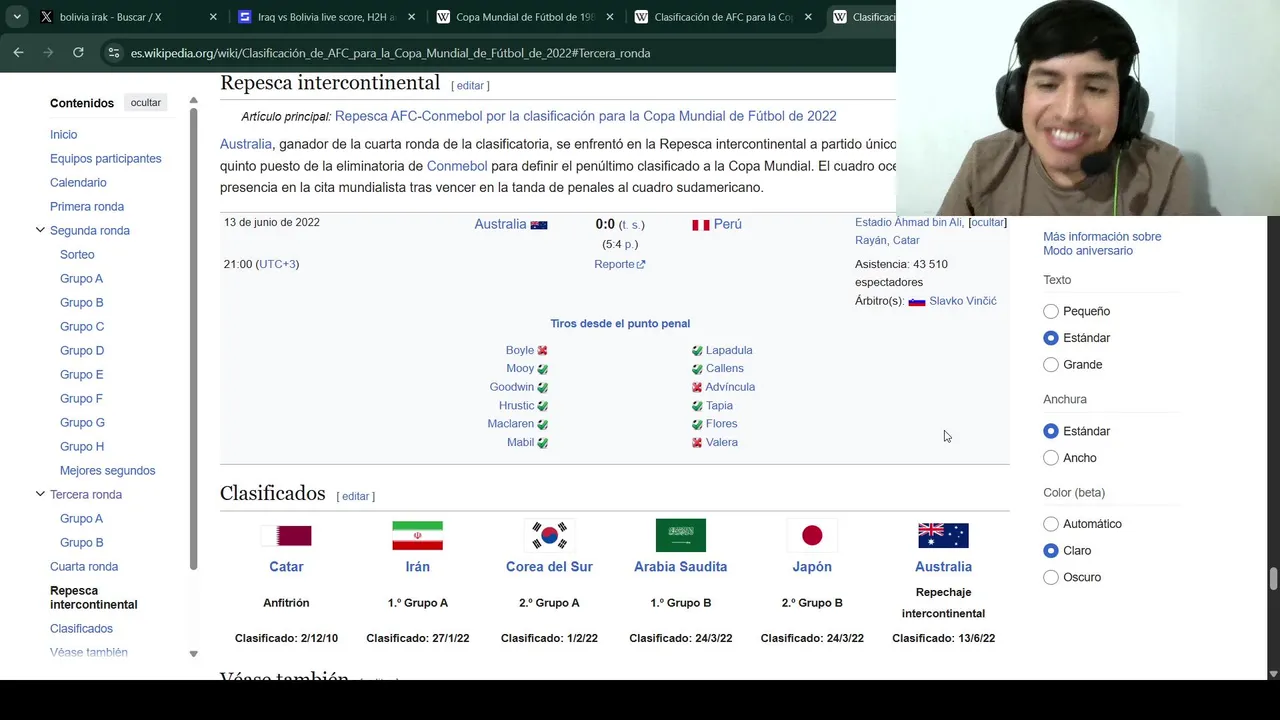Hide the Contenidos sidebar with 'ocultar'
1280x720 pixels.
pyautogui.click(x=146, y=103)
